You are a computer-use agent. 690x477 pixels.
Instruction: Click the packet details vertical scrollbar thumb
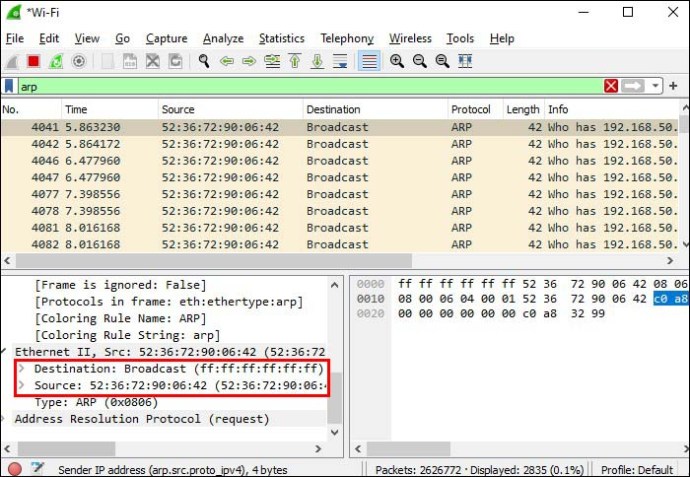(335, 398)
